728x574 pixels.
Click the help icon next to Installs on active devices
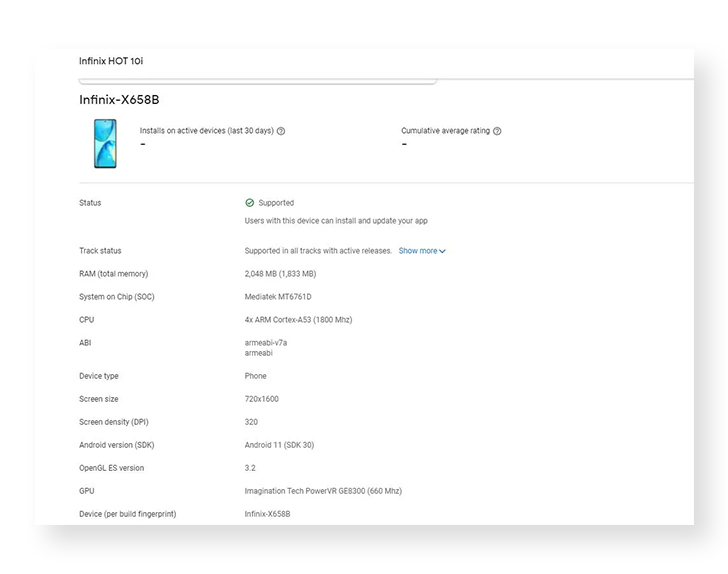coord(281,131)
